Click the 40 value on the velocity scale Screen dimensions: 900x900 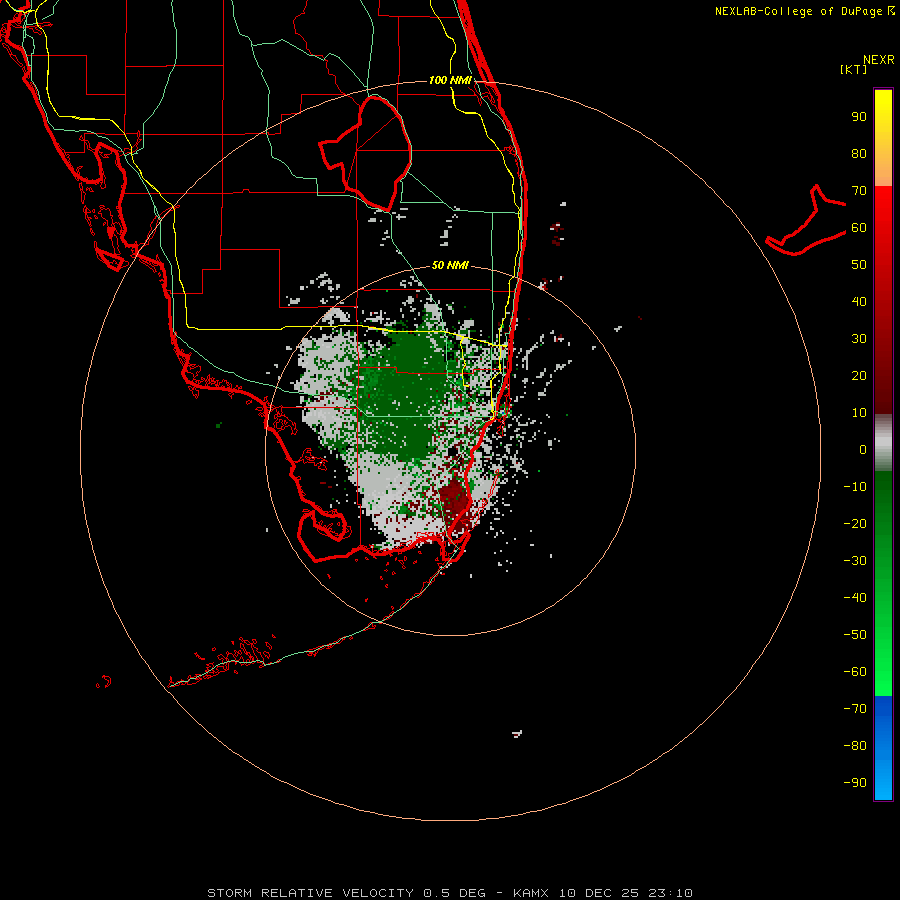[859, 301]
